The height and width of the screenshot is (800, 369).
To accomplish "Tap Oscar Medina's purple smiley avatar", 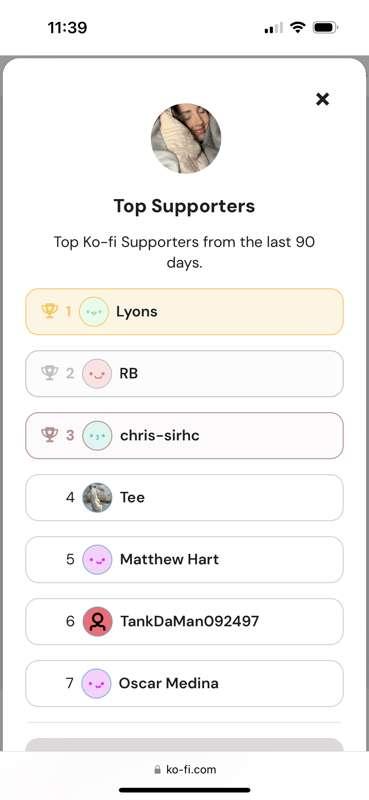I will coord(96,683).
